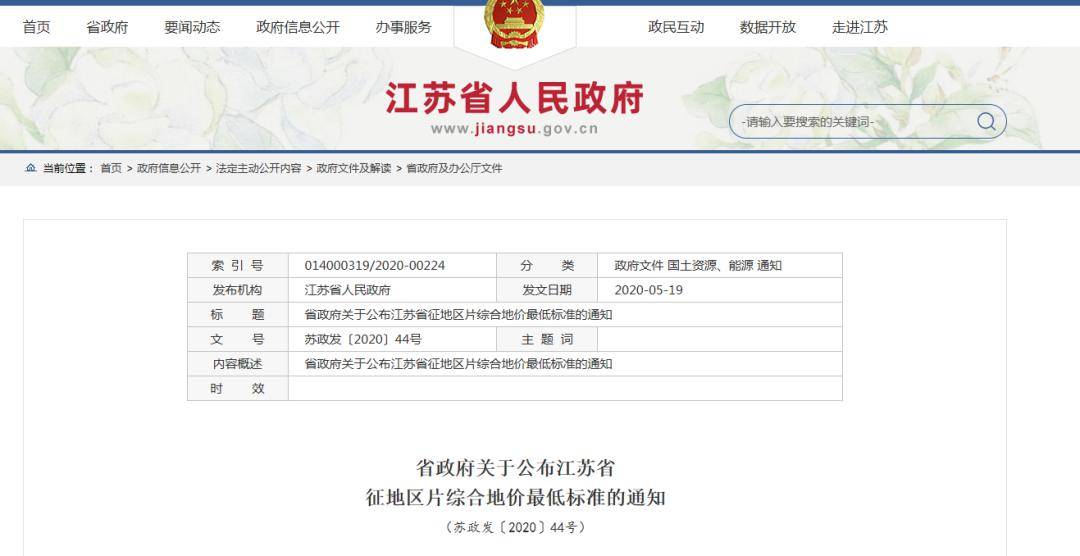Open the 首页 menu item
Screen dimensions: 1080x556
(x=37, y=28)
